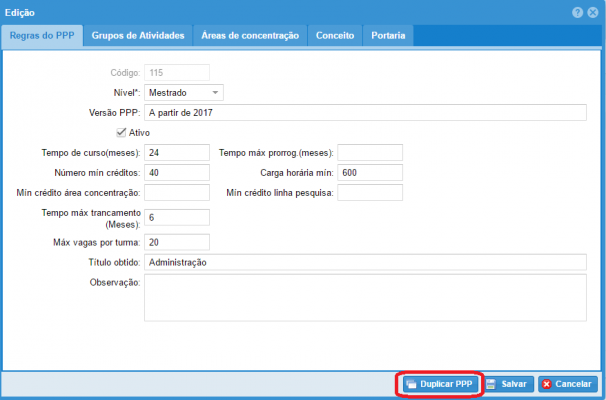The width and height of the screenshot is (606, 400).
Task: Go to the Portaria tab
Action: 388,35
